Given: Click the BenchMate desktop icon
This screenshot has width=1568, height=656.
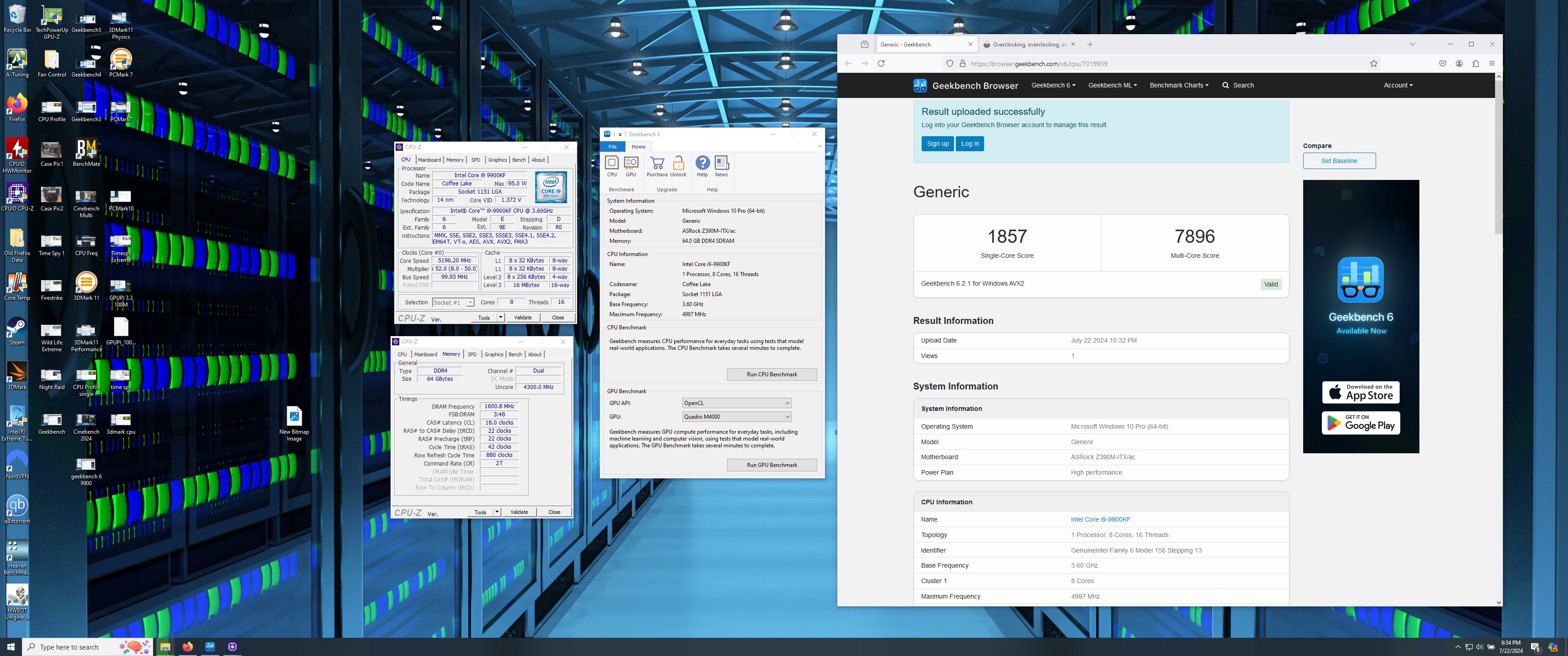Looking at the screenshot, I should (87, 153).
